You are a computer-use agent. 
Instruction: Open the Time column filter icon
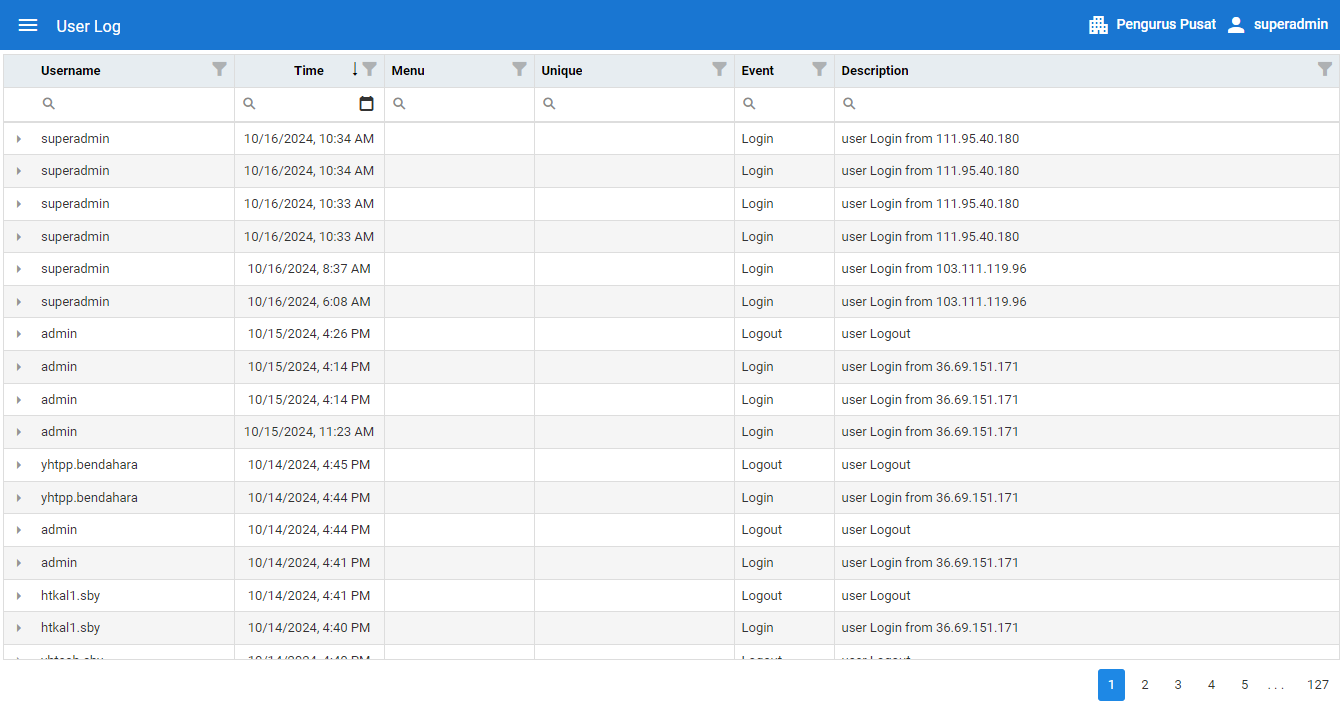370,69
